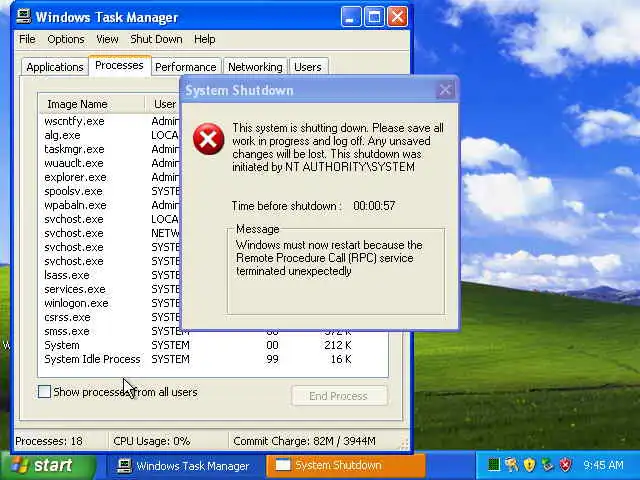Open the Options menu
640x480 pixels.
click(66, 39)
